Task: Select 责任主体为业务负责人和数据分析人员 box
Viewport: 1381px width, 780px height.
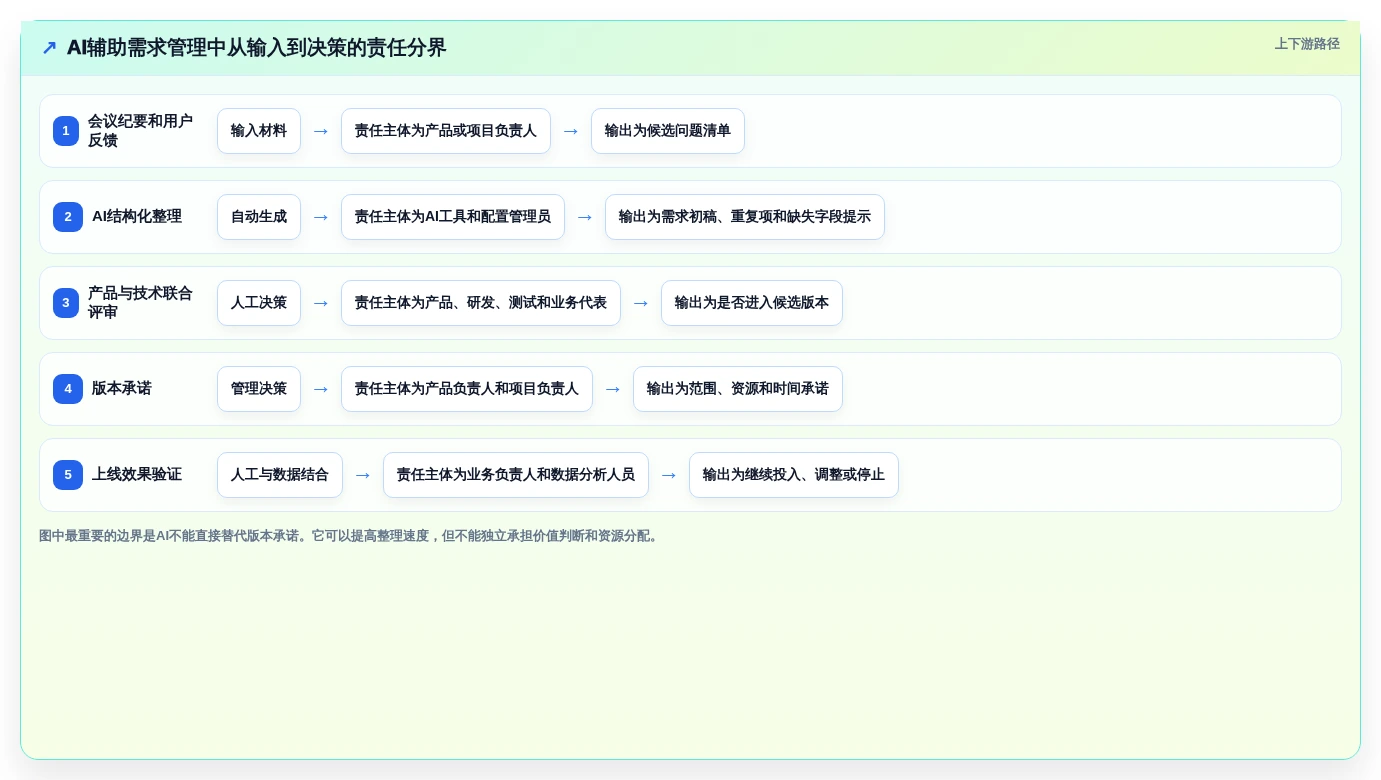Action: click(516, 475)
